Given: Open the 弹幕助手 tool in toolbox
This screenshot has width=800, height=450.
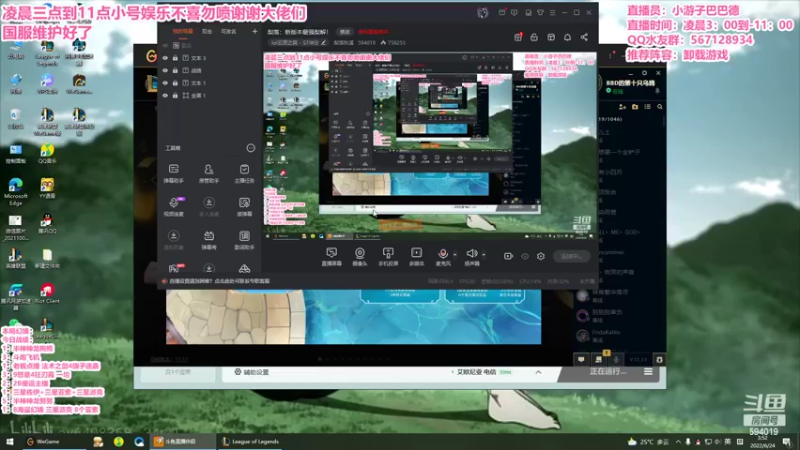Looking at the screenshot, I should 173,173.
